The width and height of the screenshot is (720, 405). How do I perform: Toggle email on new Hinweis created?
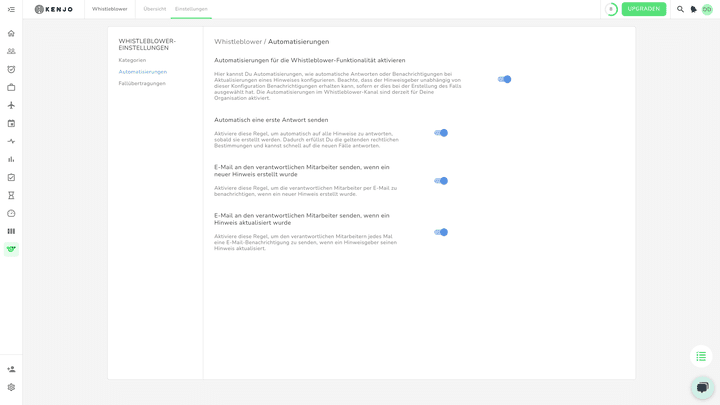441,181
